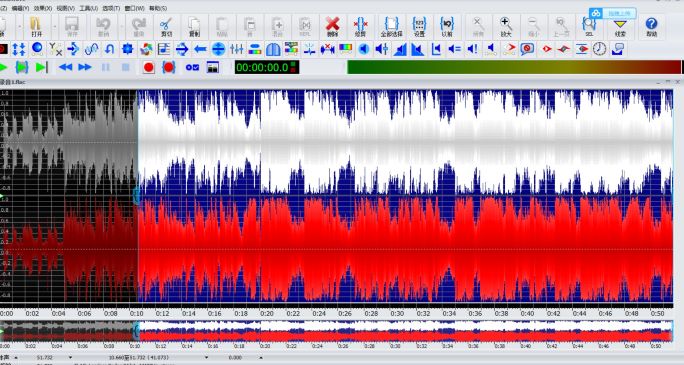Click the clock time effect icon
Image resolution: width=684 pixels, height=365 pixels.
tap(599, 49)
